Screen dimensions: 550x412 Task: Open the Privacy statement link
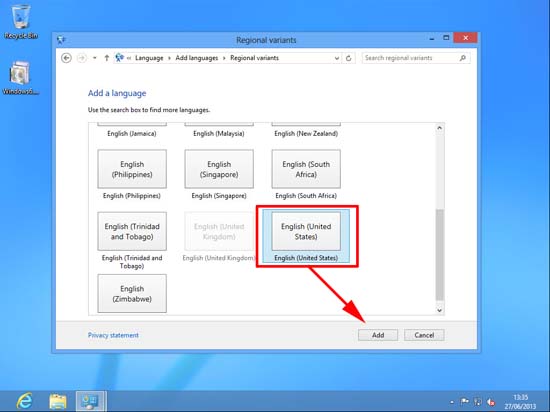[113, 335]
